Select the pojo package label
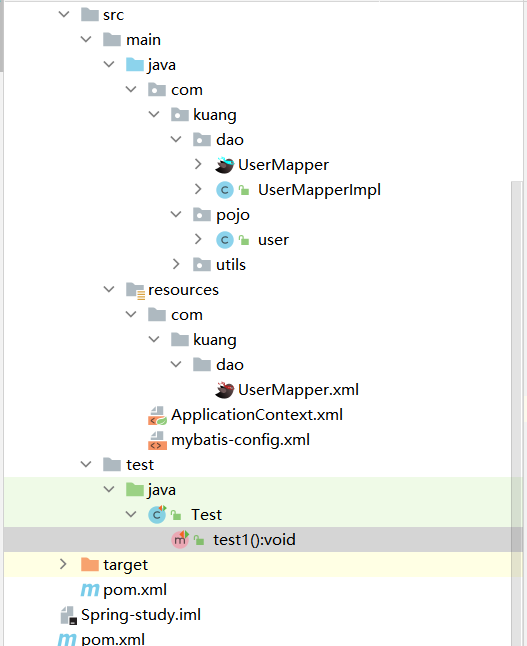 coord(233,215)
